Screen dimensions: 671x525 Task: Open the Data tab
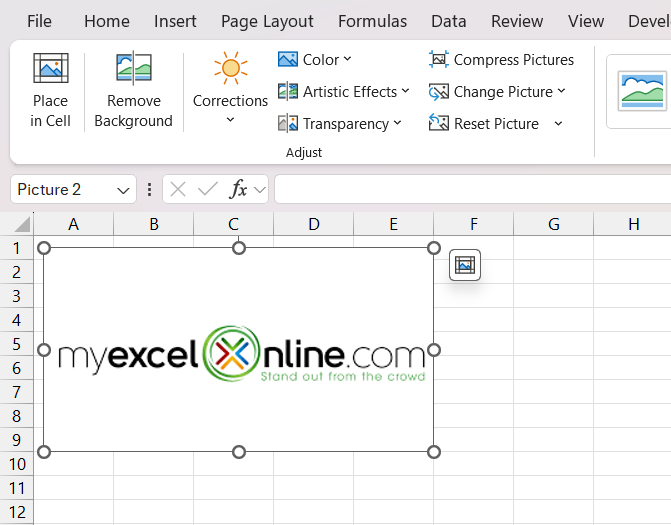click(448, 21)
